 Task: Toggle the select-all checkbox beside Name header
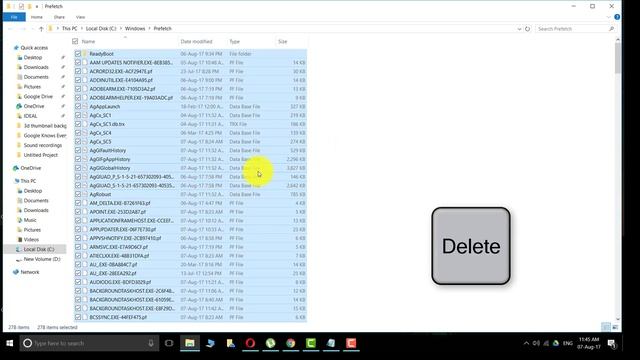[x=75, y=41]
